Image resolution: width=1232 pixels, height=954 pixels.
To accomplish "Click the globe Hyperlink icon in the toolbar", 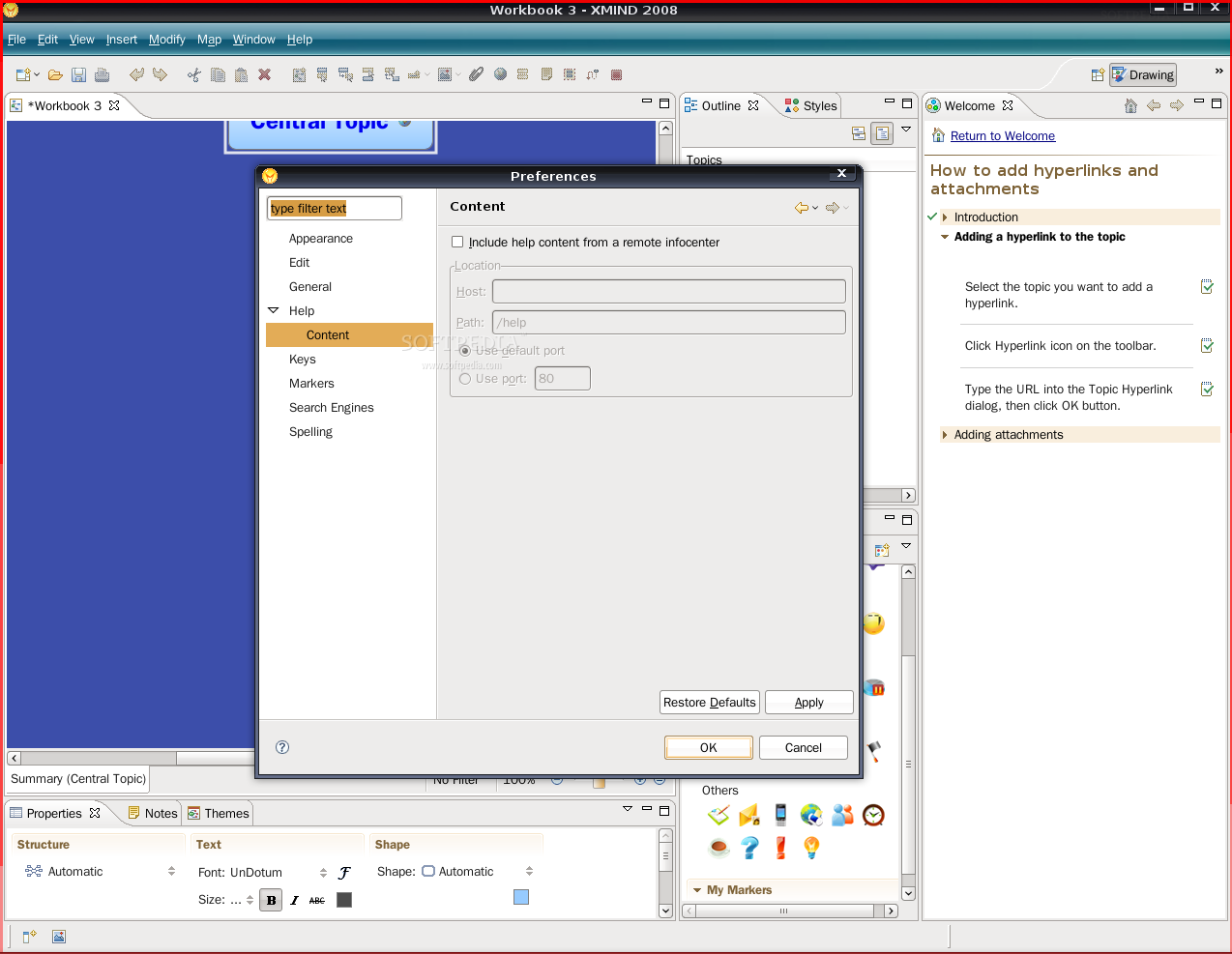I will [x=500, y=74].
